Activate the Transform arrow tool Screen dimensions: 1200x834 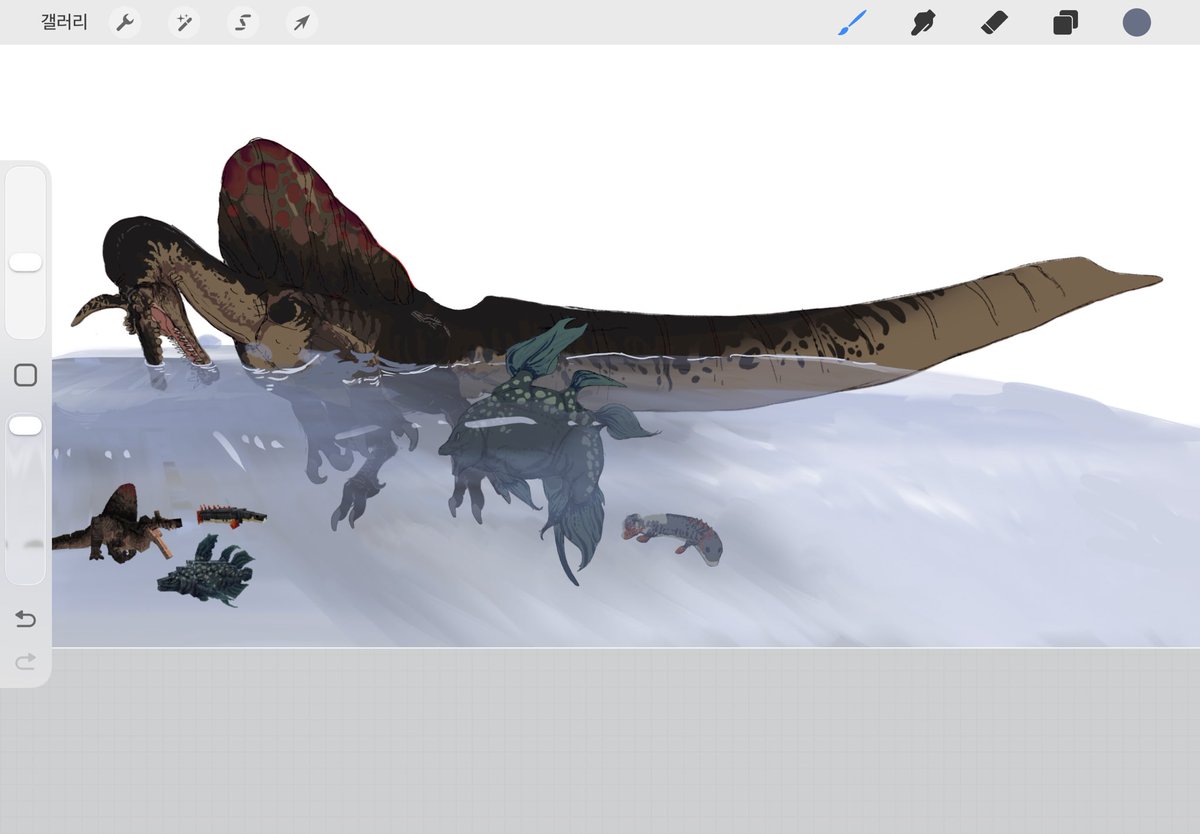point(301,22)
